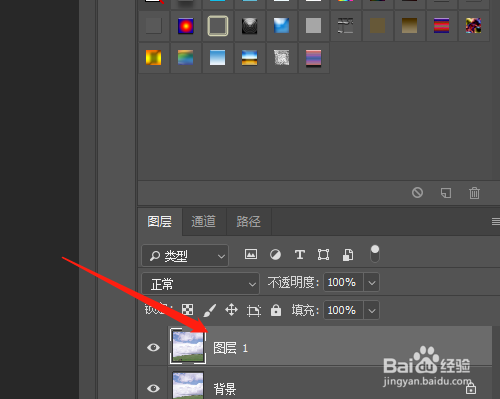Apply the dark gray flat style swatch
The image size is (500, 399).
coord(154,26)
